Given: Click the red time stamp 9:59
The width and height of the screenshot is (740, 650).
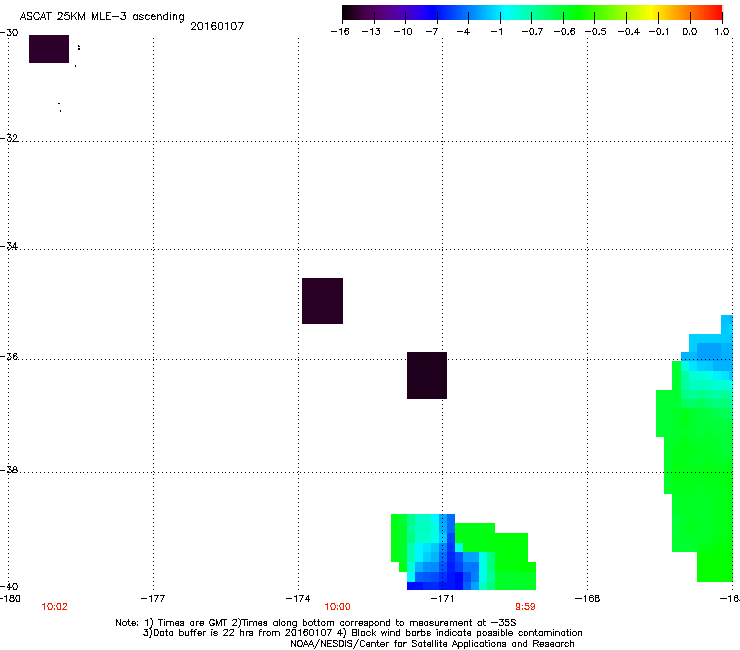Looking at the screenshot, I should click(x=525, y=607).
